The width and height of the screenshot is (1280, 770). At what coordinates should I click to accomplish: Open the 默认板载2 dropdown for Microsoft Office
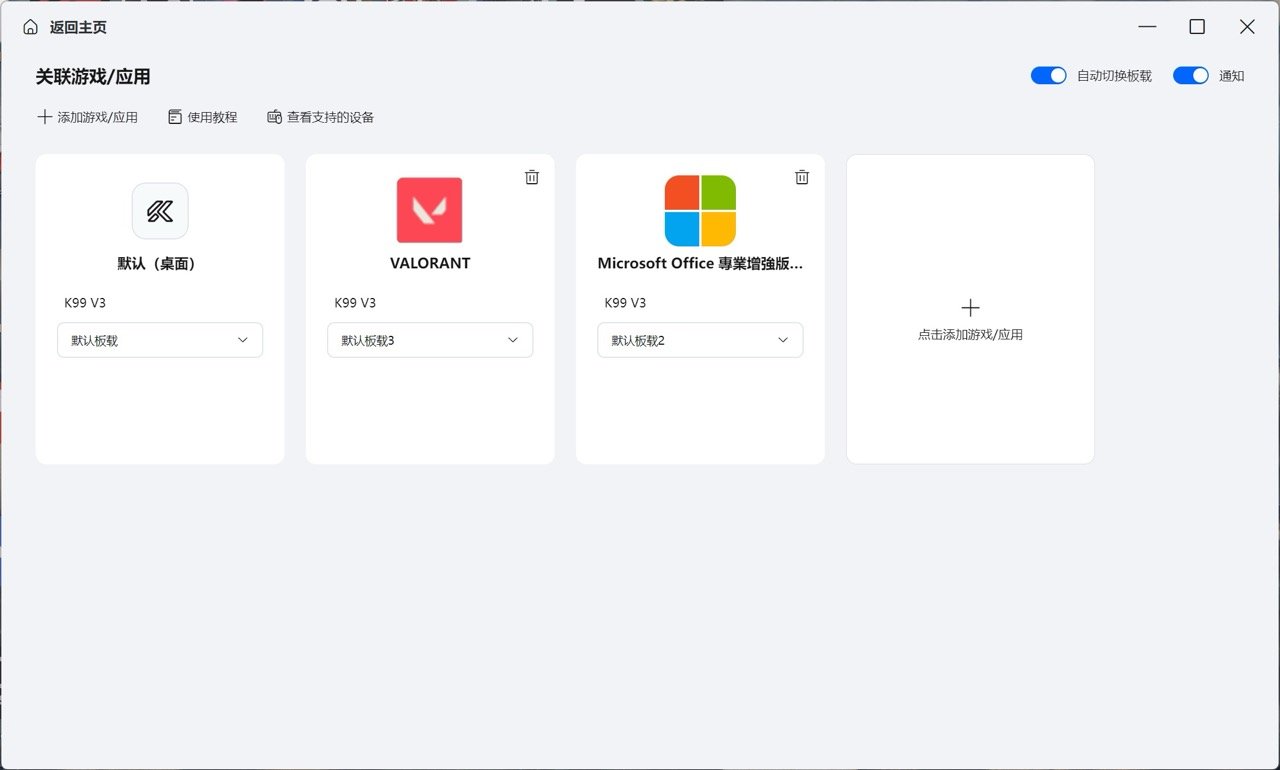click(x=700, y=340)
